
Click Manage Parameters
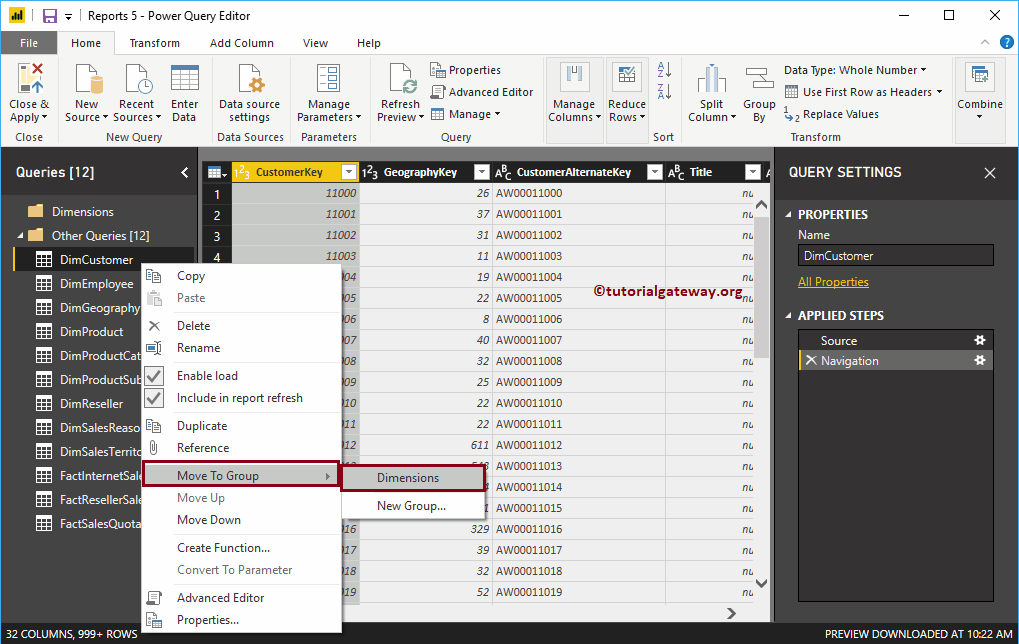pos(329,92)
